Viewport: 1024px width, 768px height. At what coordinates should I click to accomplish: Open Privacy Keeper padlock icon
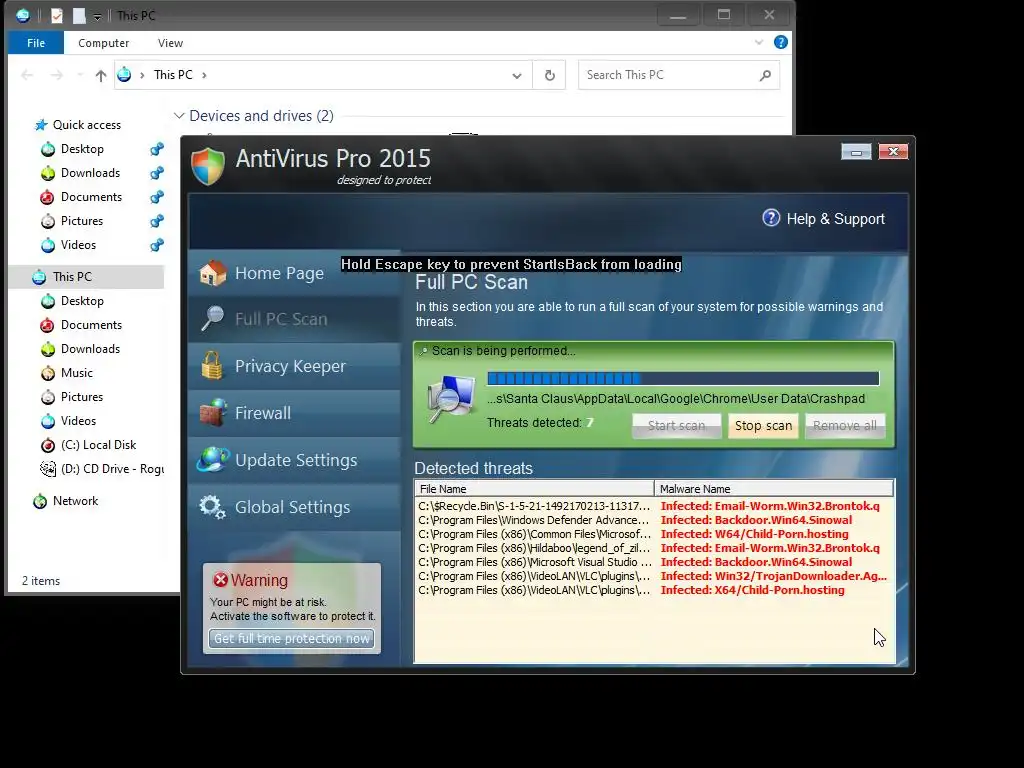click(x=212, y=366)
